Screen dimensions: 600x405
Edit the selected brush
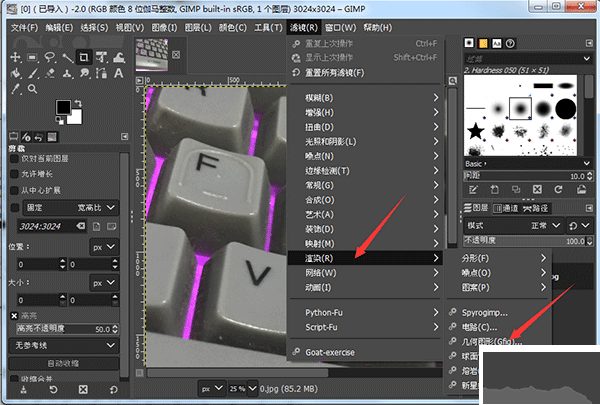[473, 189]
